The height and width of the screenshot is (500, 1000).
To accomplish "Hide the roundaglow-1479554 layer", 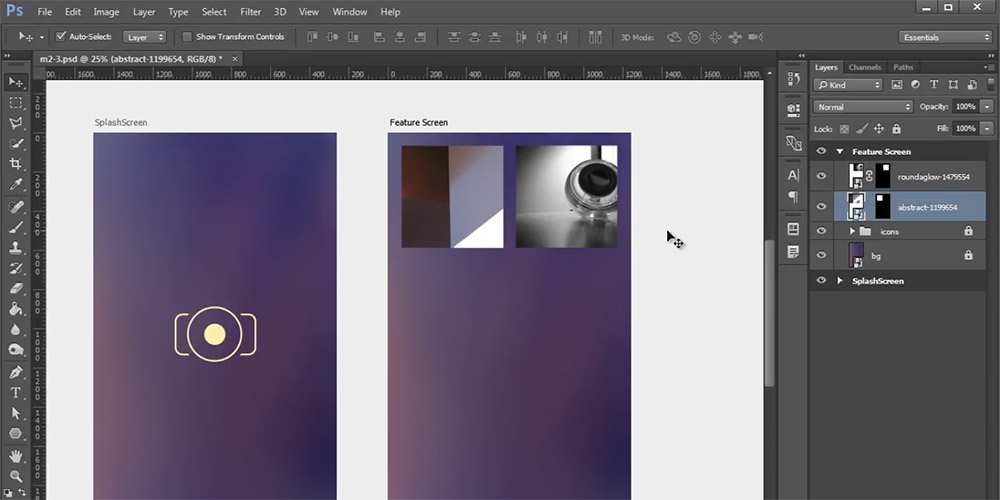I will tap(822, 176).
